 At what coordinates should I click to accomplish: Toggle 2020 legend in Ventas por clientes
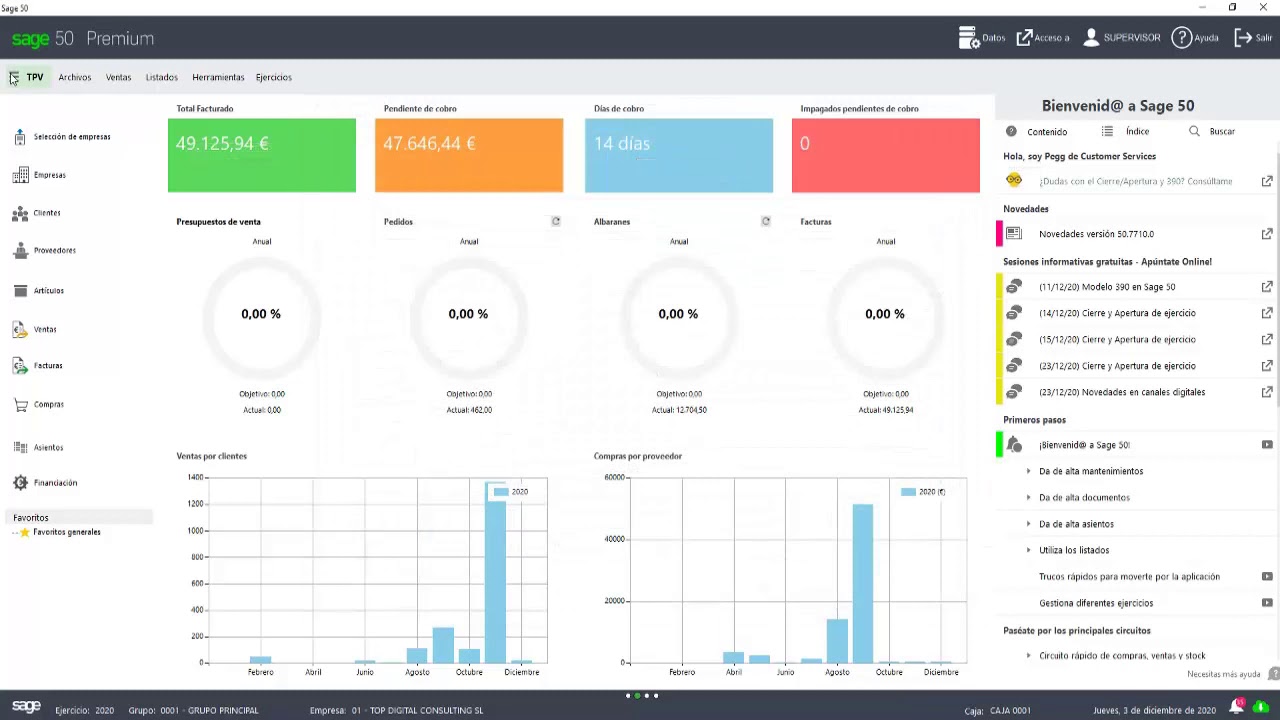tap(511, 492)
